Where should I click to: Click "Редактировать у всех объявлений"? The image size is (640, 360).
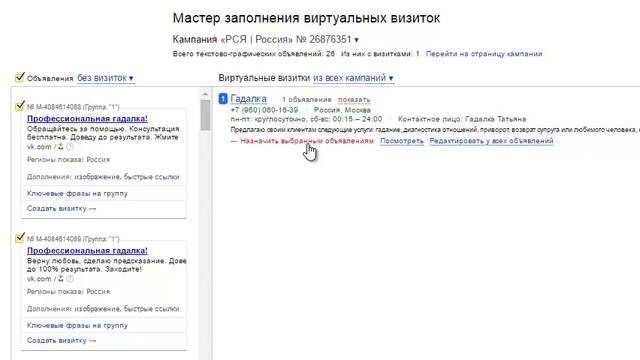pyautogui.click(x=491, y=141)
